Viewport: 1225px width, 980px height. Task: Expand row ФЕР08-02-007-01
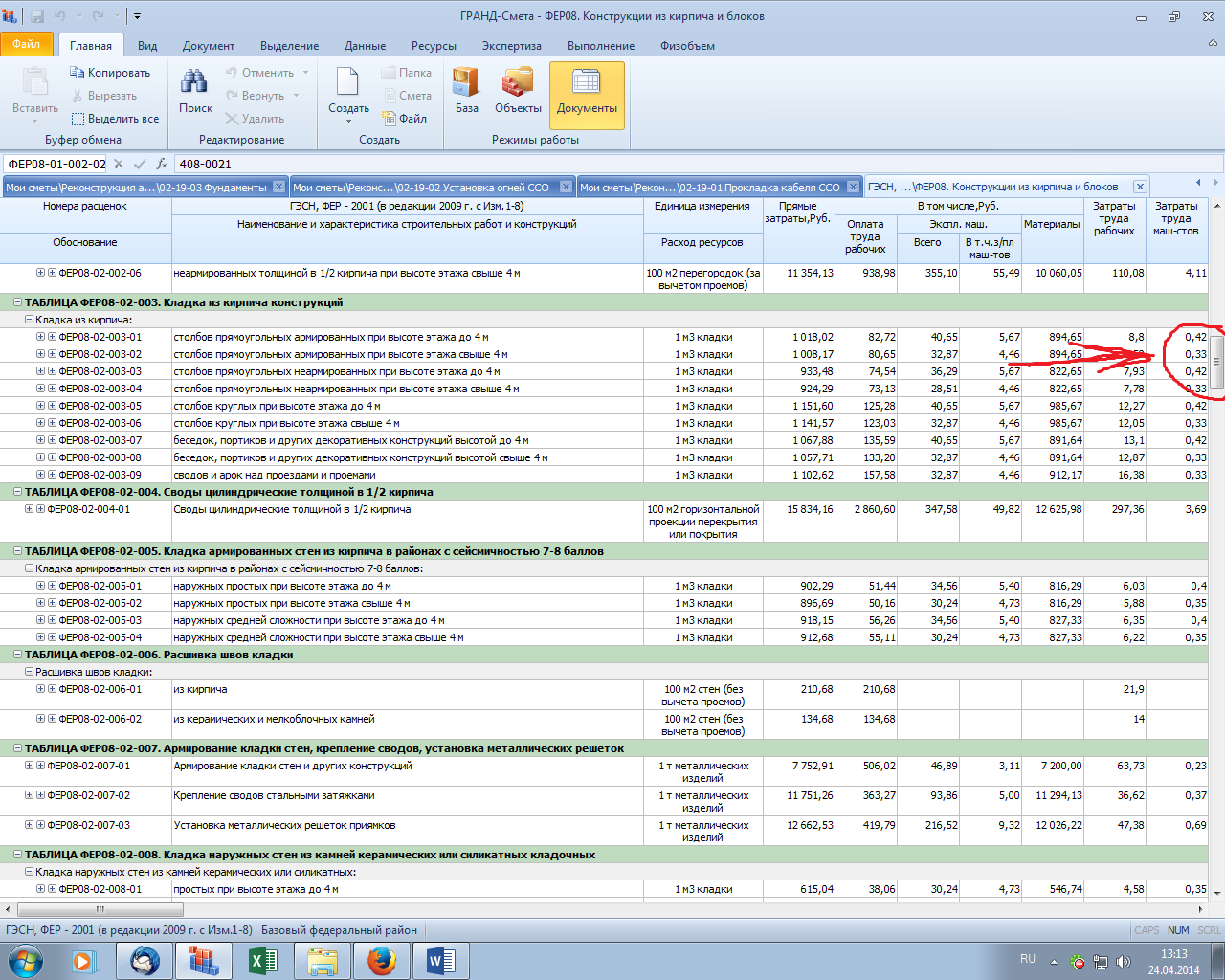[x=29, y=766]
